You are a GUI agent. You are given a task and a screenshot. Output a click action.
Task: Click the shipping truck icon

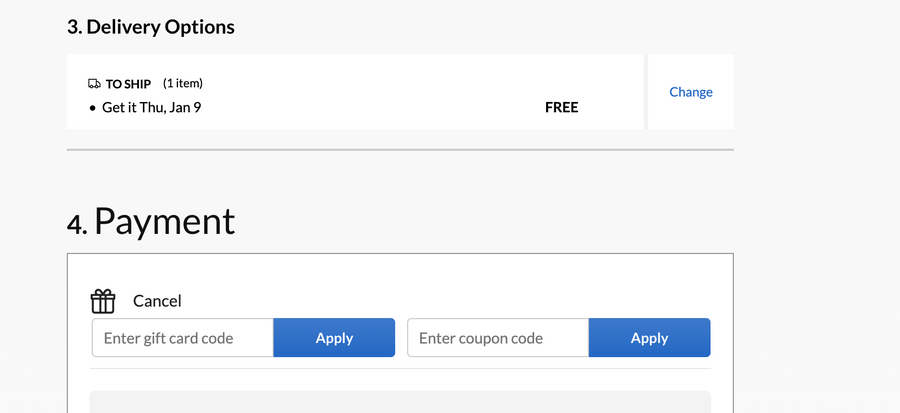pos(94,84)
